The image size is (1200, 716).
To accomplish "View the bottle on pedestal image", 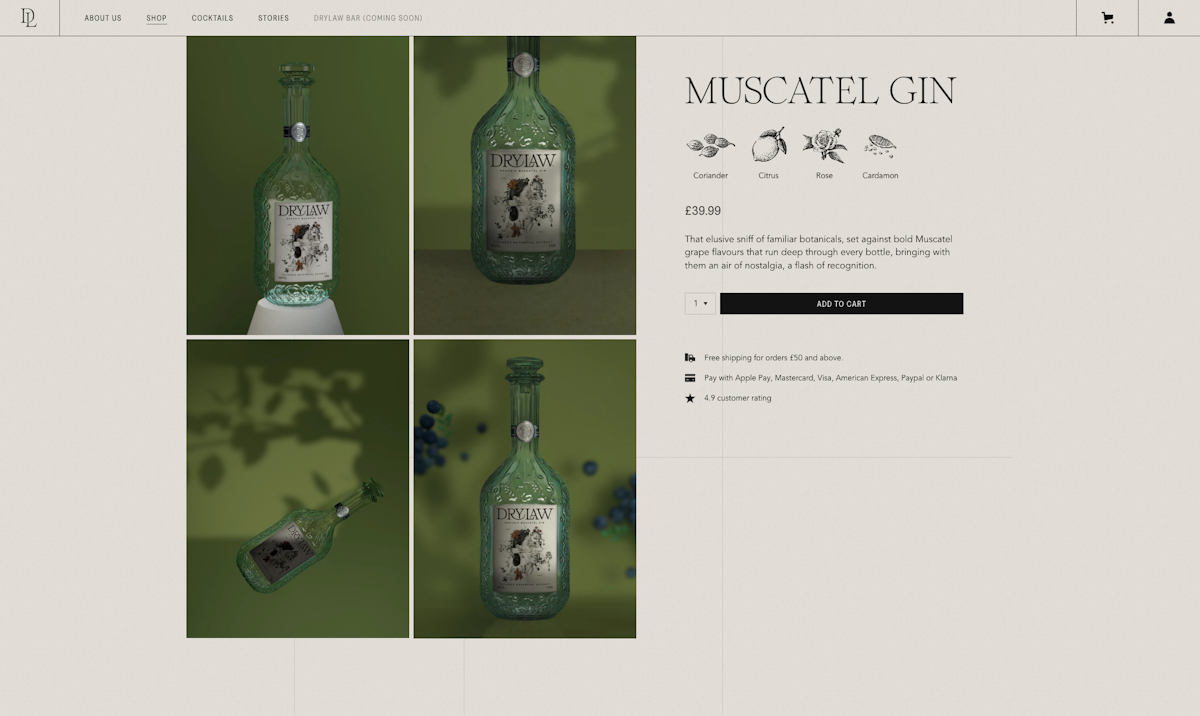I will [x=298, y=185].
